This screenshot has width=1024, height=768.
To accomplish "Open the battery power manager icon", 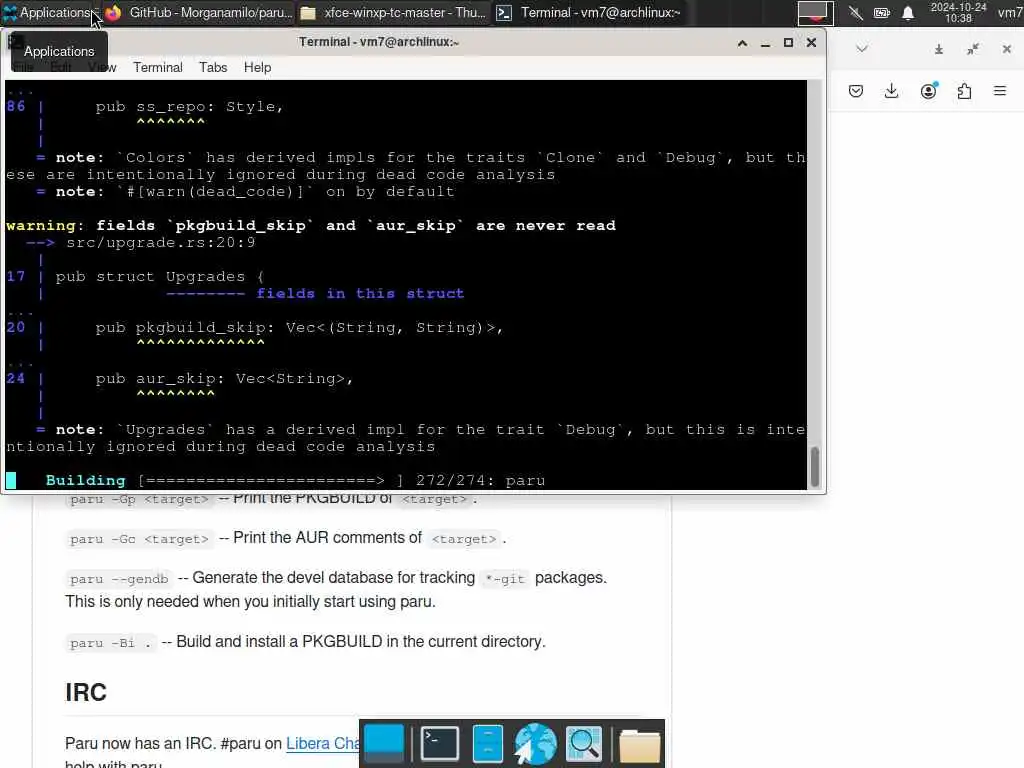I will (882, 12).
